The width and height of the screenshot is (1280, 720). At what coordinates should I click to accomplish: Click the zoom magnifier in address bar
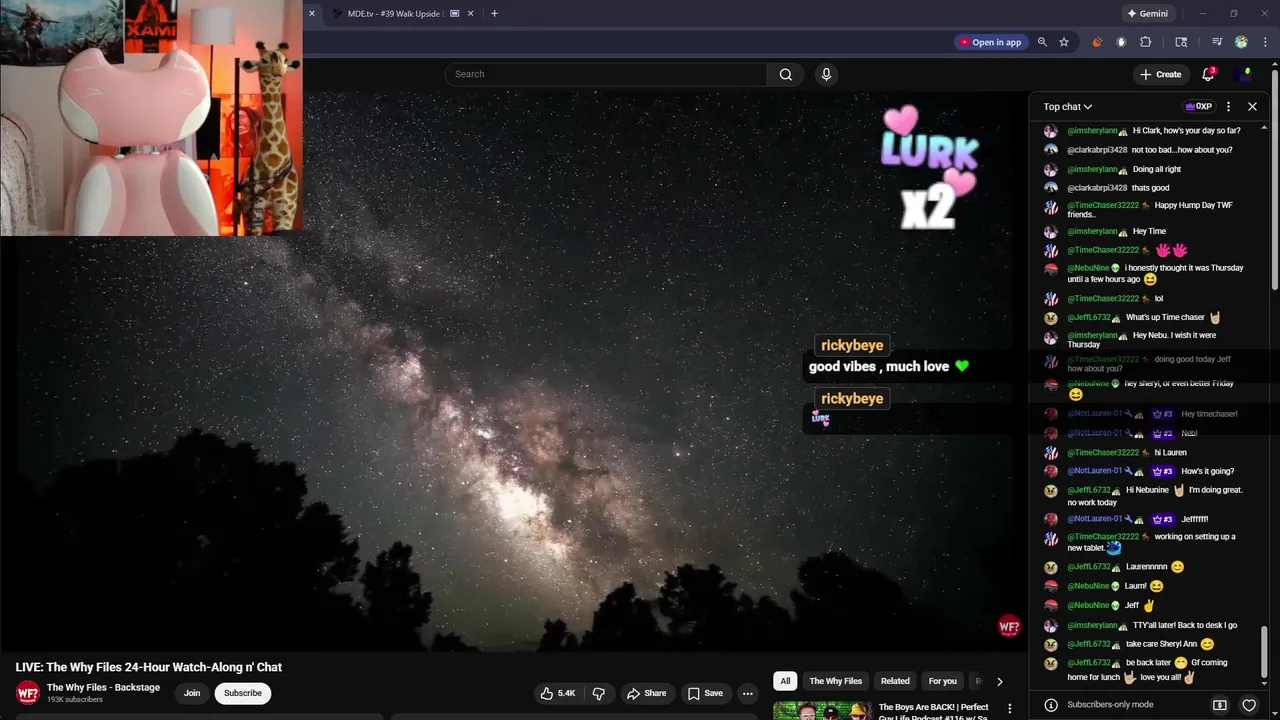(1042, 42)
